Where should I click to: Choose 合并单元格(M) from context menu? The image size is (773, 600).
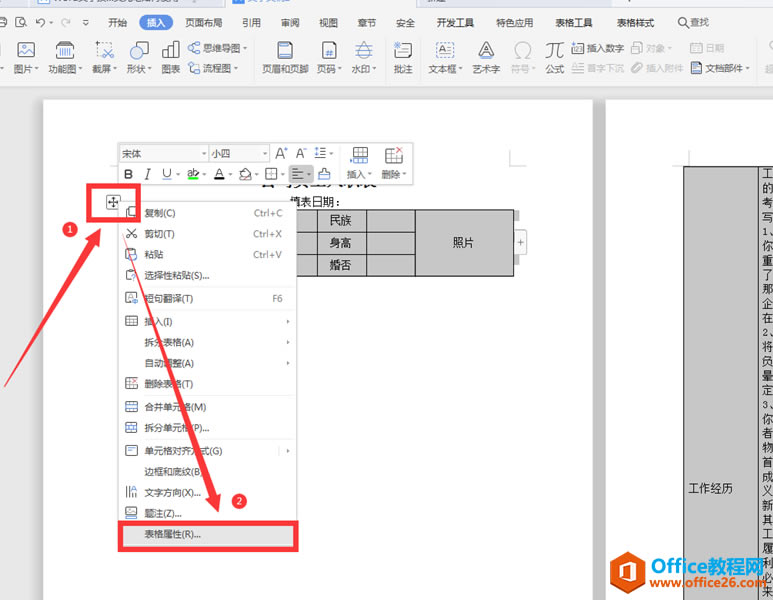208,407
